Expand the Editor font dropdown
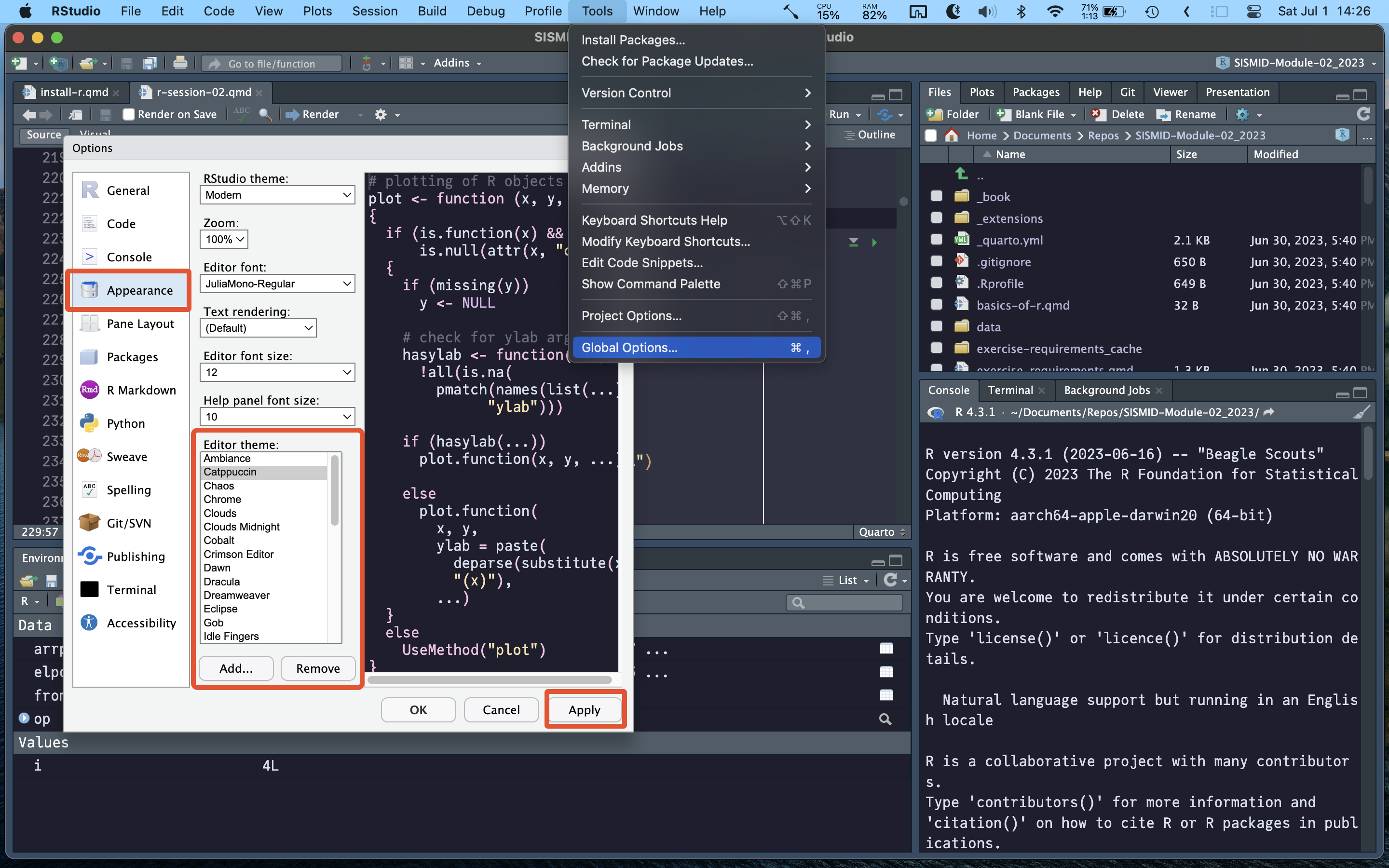 [x=277, y=284]
